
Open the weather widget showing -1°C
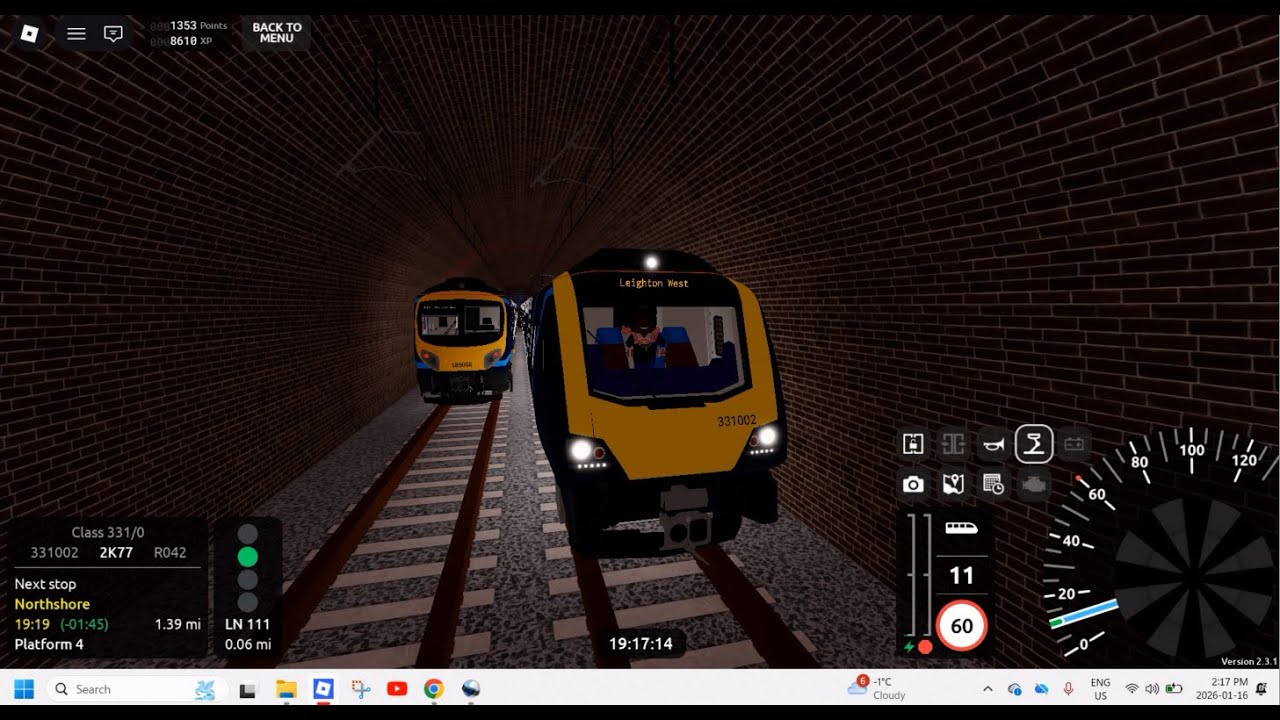tap(877, 688)
